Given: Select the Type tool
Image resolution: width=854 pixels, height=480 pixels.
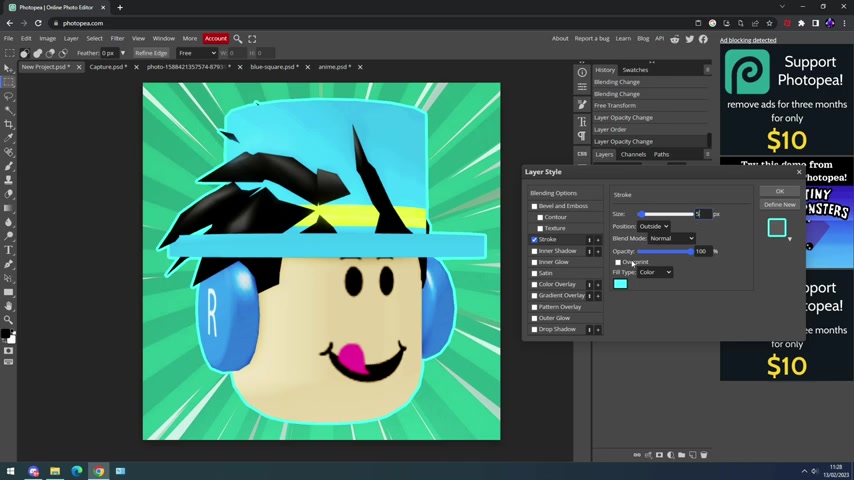Looking at the screenshot, I should (x=9, y=250).
